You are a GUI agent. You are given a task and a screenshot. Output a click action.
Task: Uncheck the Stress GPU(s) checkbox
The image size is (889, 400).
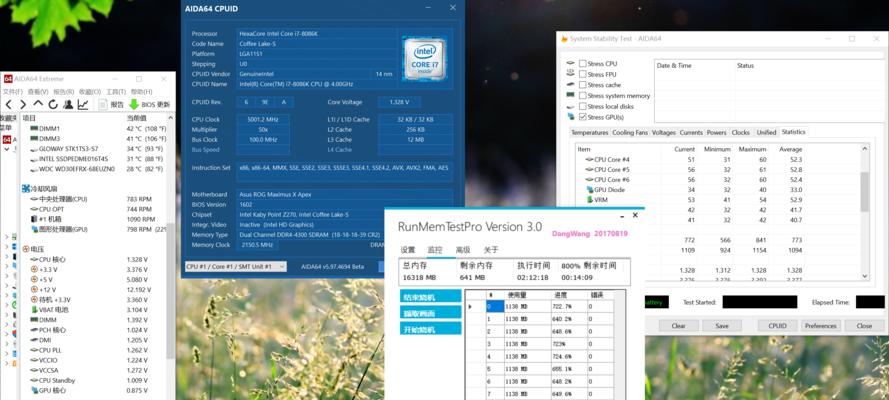(583, 117)
